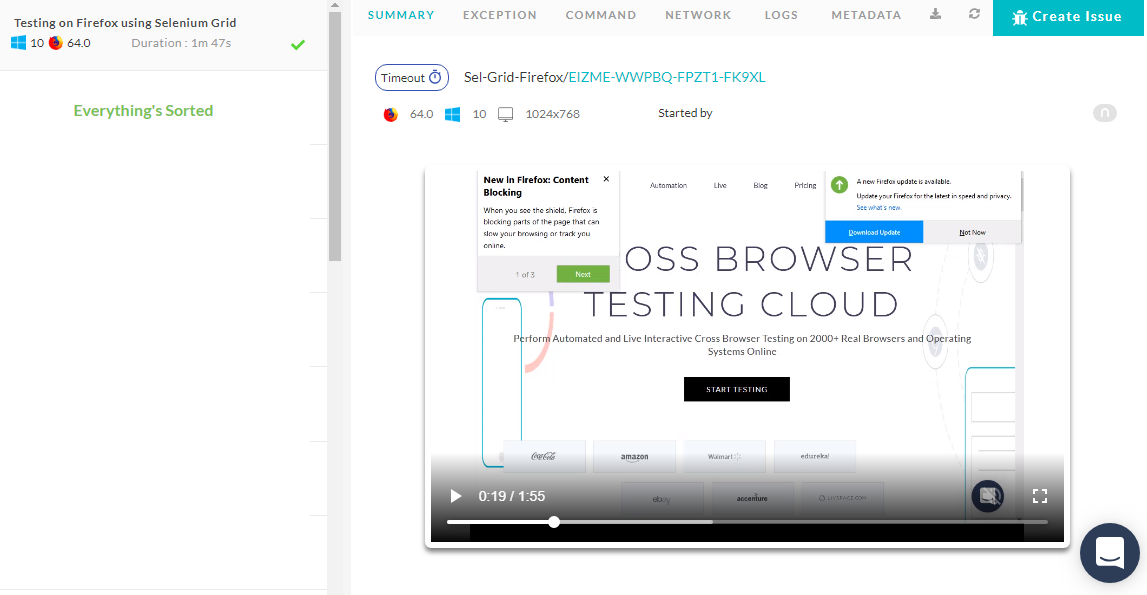
Task: Open the LOGS tab
Action: tap(781, 15)
